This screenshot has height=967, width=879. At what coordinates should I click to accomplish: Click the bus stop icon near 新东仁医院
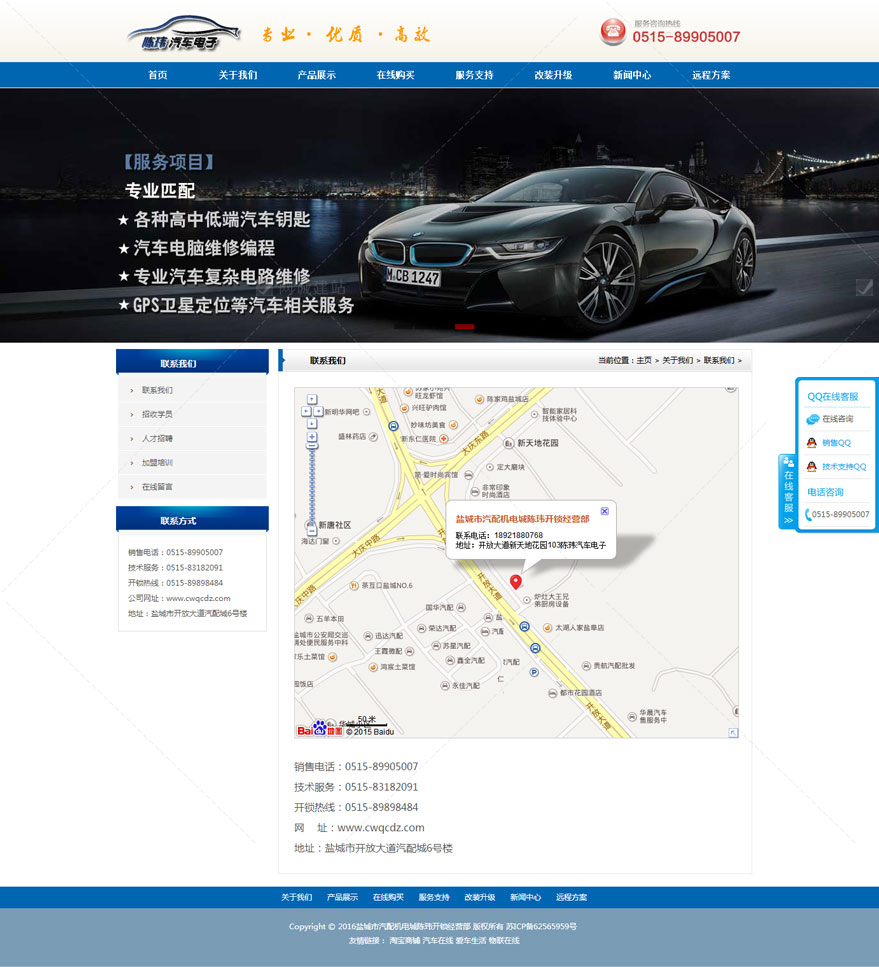393,426
